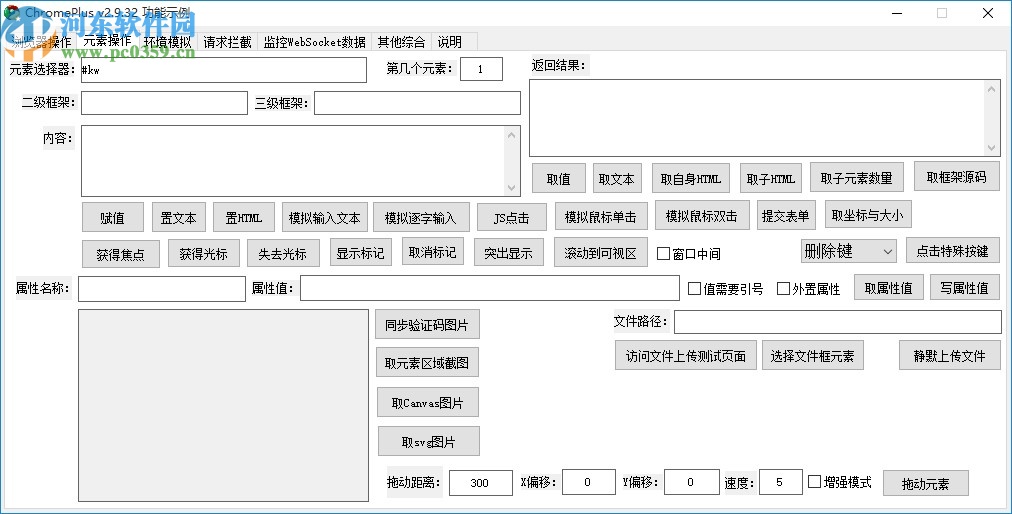
Task: Click the 获得光标 button
Action: [204, 253]
